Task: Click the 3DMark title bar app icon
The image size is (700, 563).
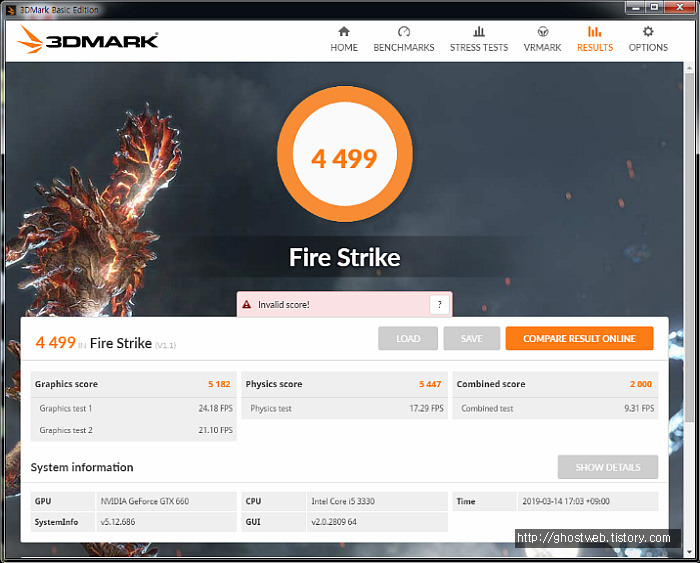Action: [x=11, y=10]
